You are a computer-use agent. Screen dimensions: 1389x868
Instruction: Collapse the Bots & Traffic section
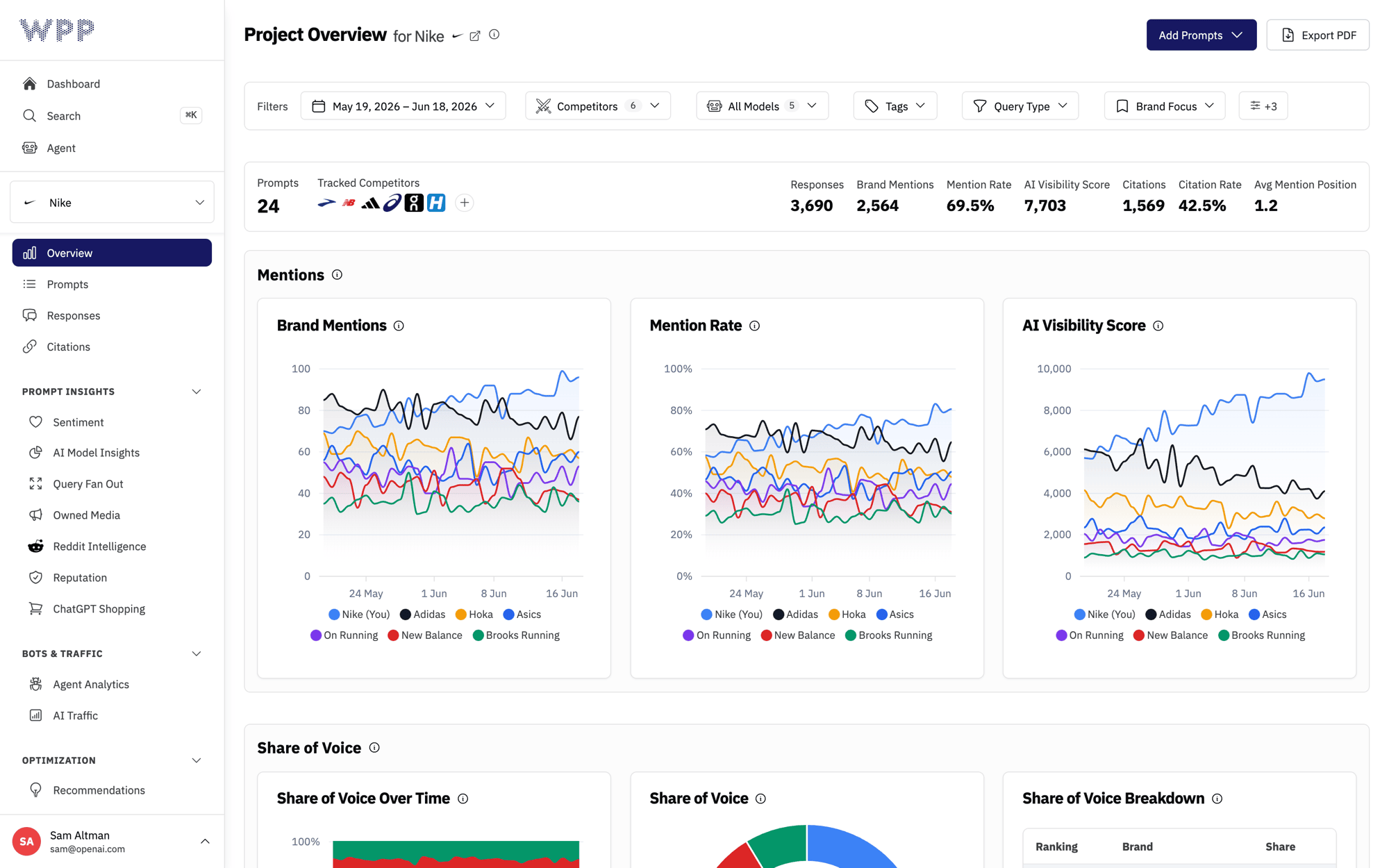pyautogui.click(x=197, y=654)
